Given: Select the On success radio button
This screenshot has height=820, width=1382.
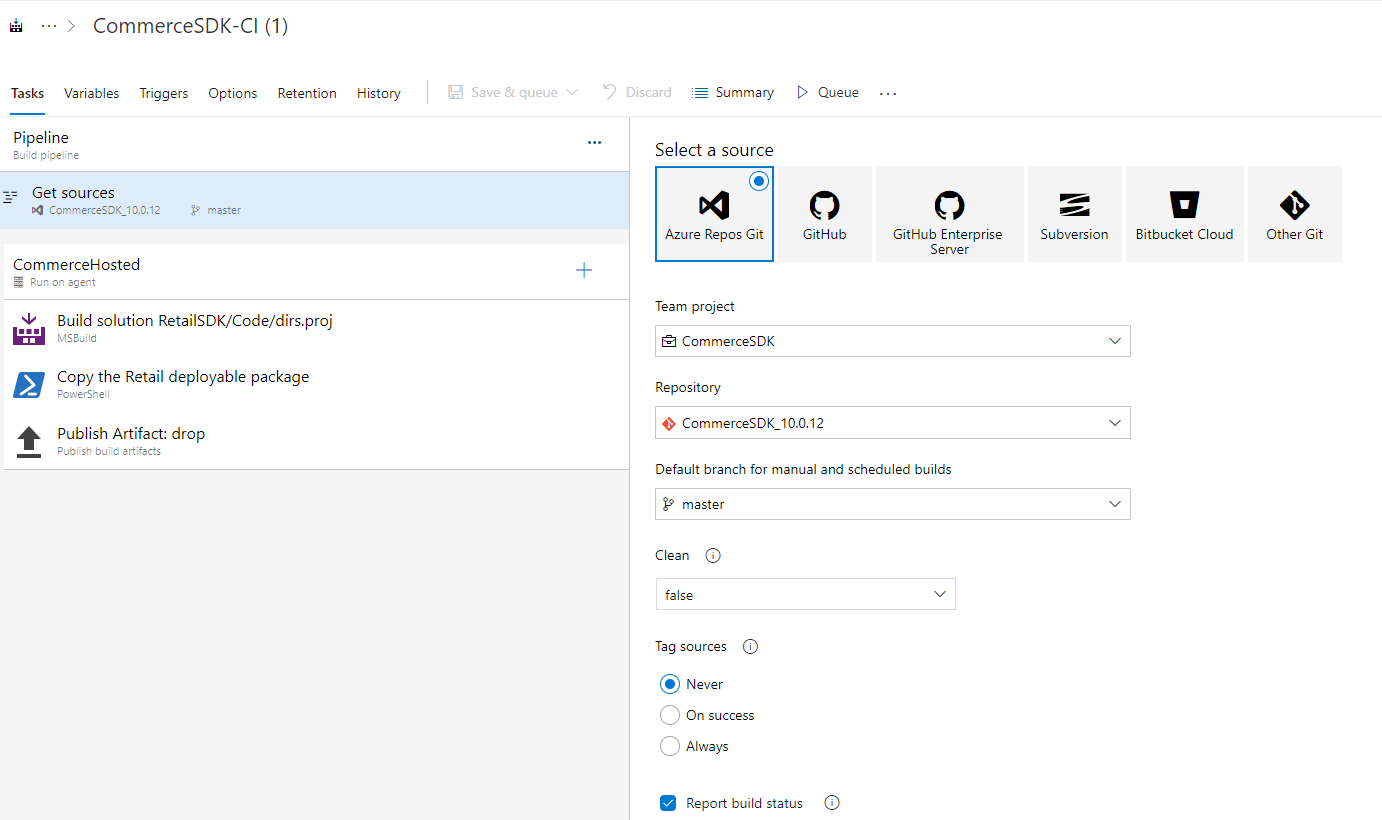Looking at the screenshot, I should pyautogui.click(x=670, y=715).
